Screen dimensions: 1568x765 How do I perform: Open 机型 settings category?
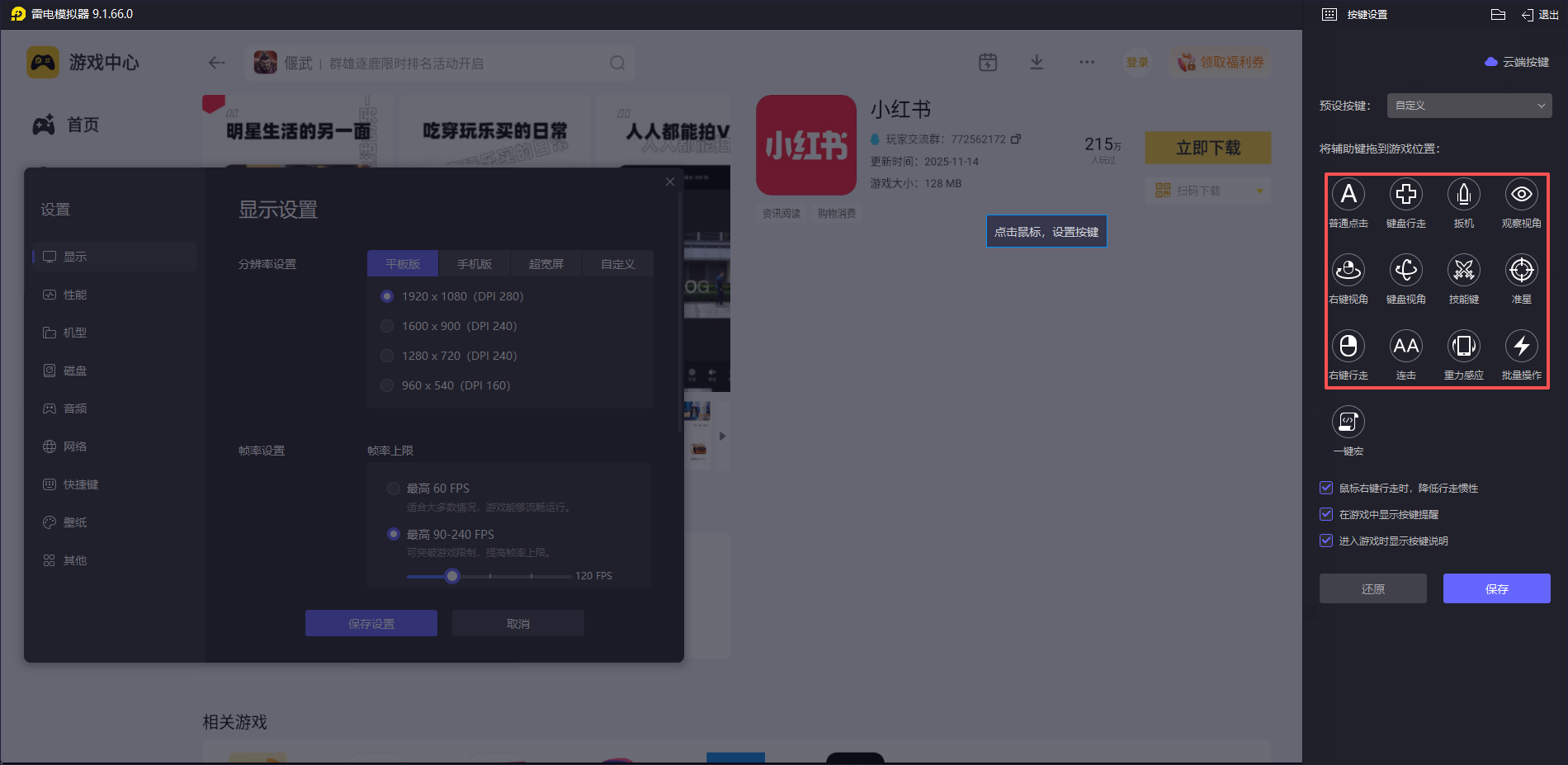pos(115,333)
